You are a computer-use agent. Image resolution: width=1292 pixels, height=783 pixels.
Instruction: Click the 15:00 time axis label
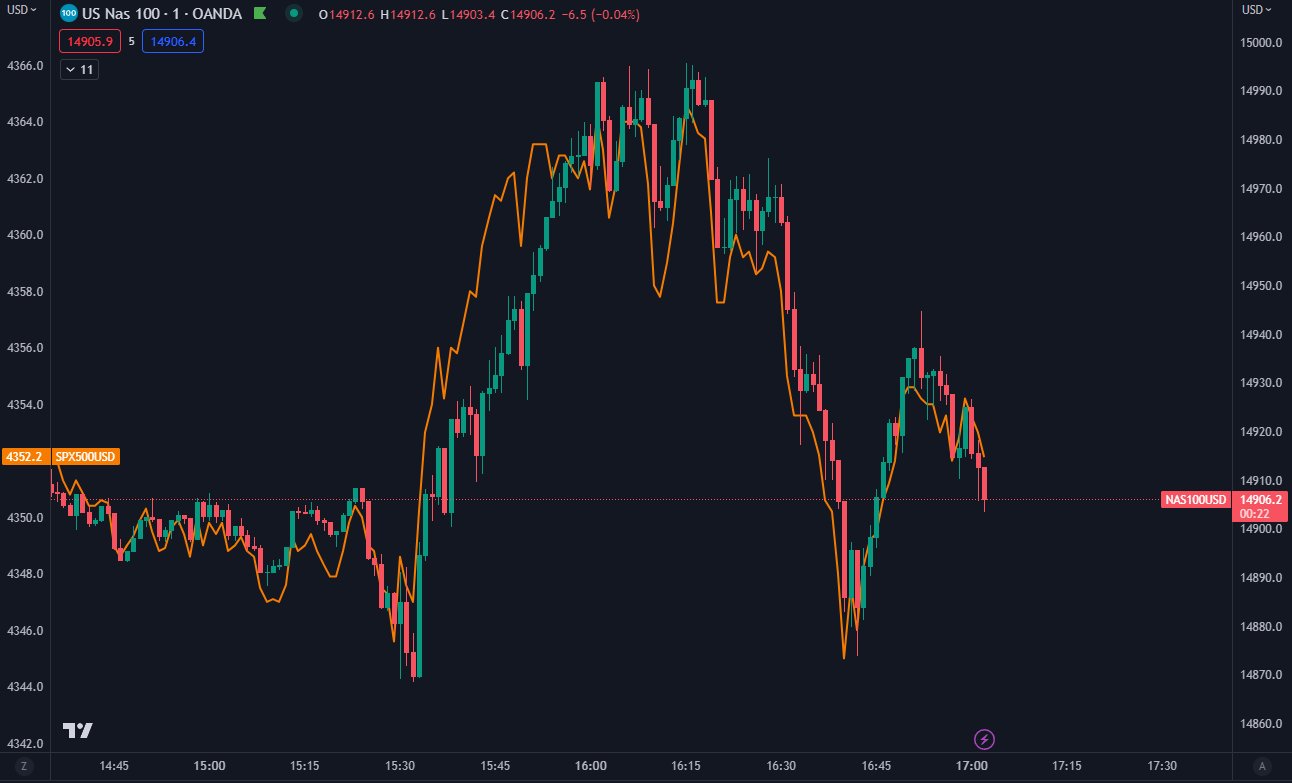point(209,766)
